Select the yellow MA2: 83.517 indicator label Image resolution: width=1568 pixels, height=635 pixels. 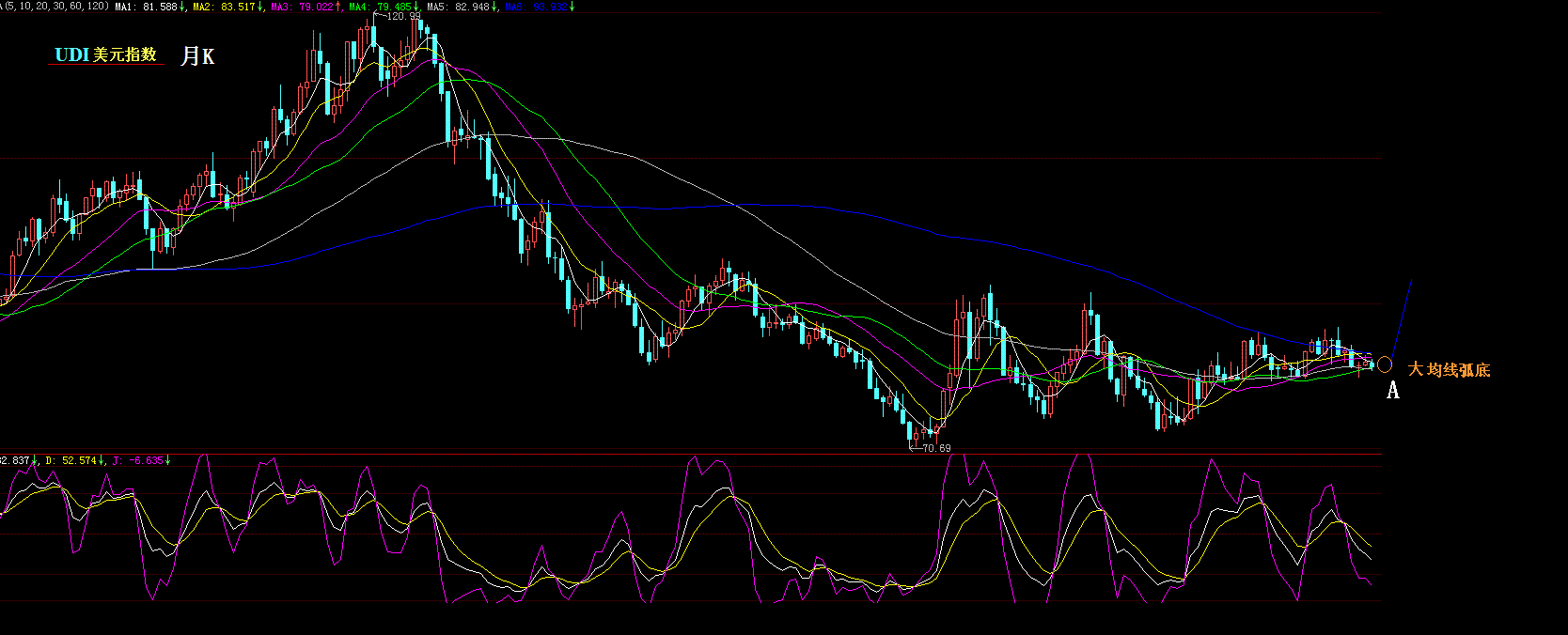(x=223, y=7)
